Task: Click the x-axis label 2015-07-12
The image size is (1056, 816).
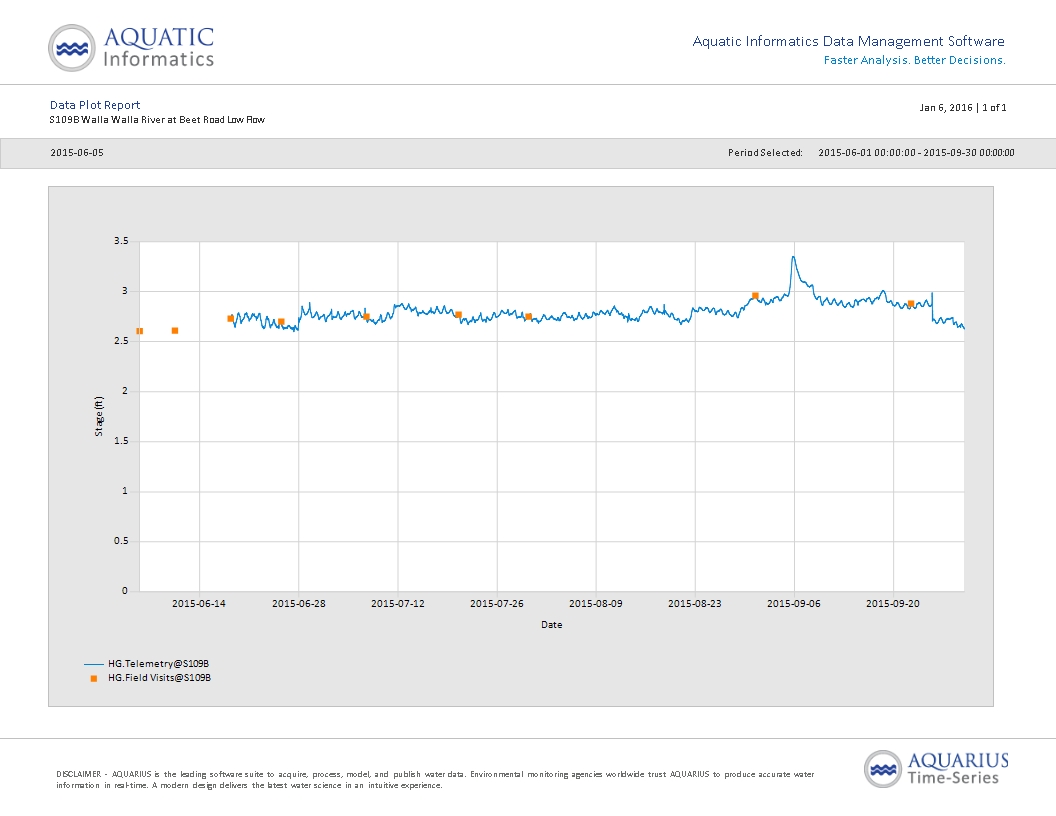Action: (x=397, y=604)
